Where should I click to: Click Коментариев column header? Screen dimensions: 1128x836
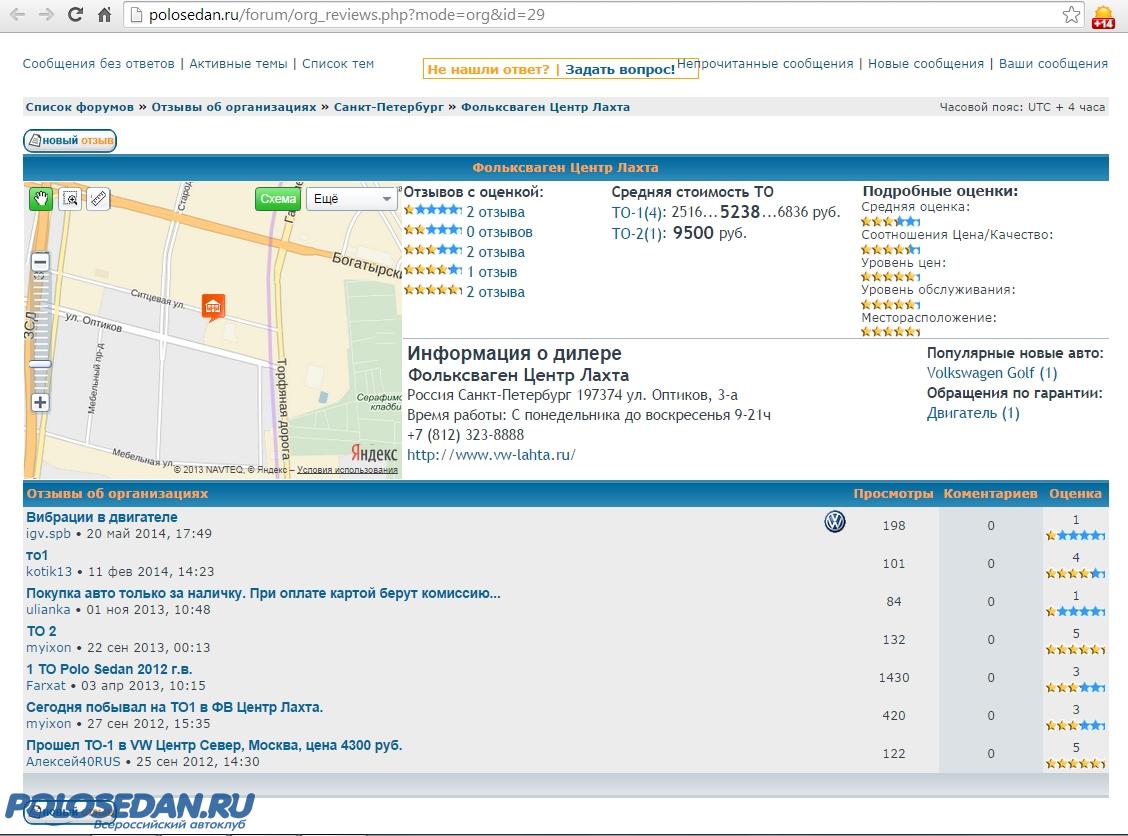990,494
